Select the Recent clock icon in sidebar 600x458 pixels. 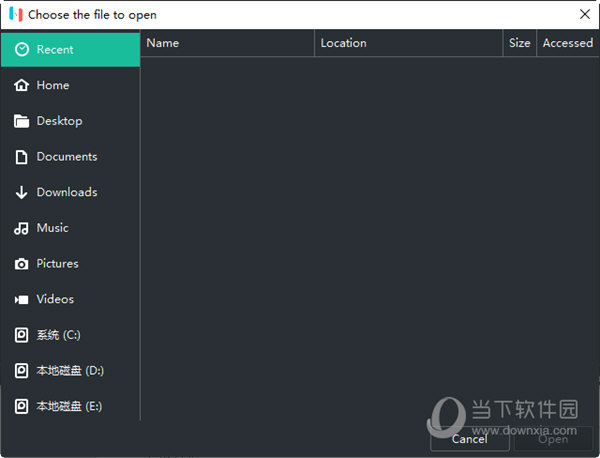21,50
